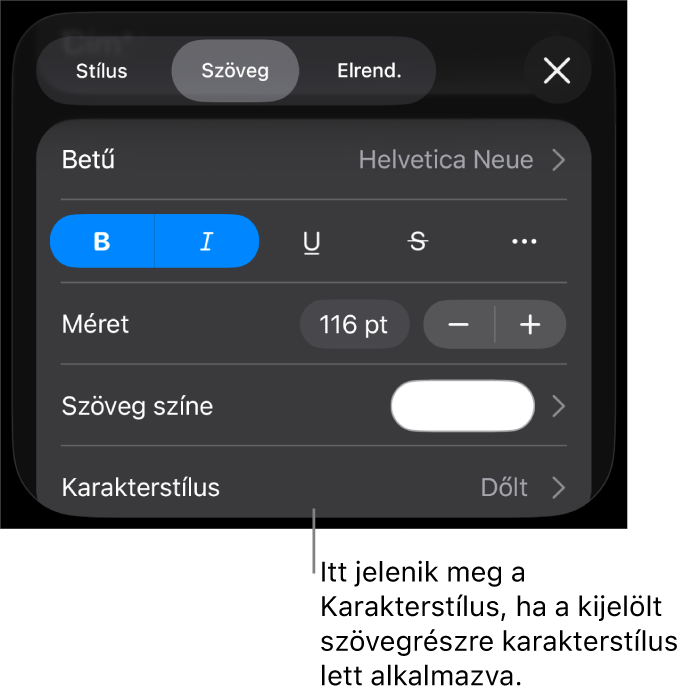Expand Karakterstílus chevron arrow

coord(559,488)
